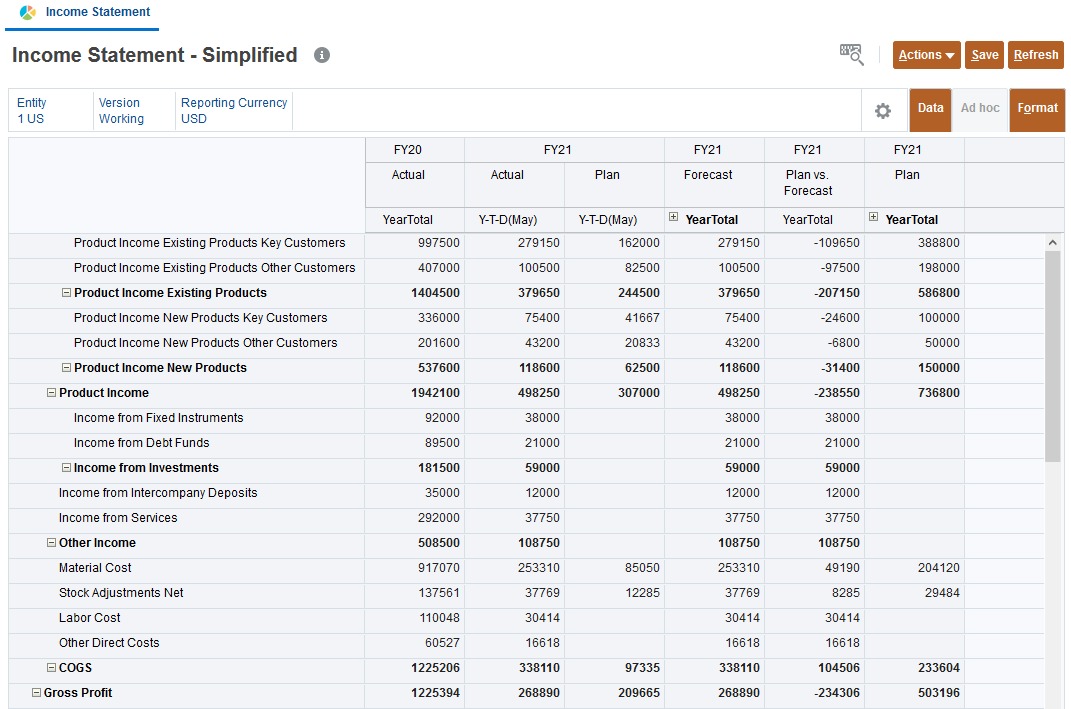Click the Income Statement pie chart icon
The width and height of the screenshot is (1071, 709).
click(x=28, y=13)
